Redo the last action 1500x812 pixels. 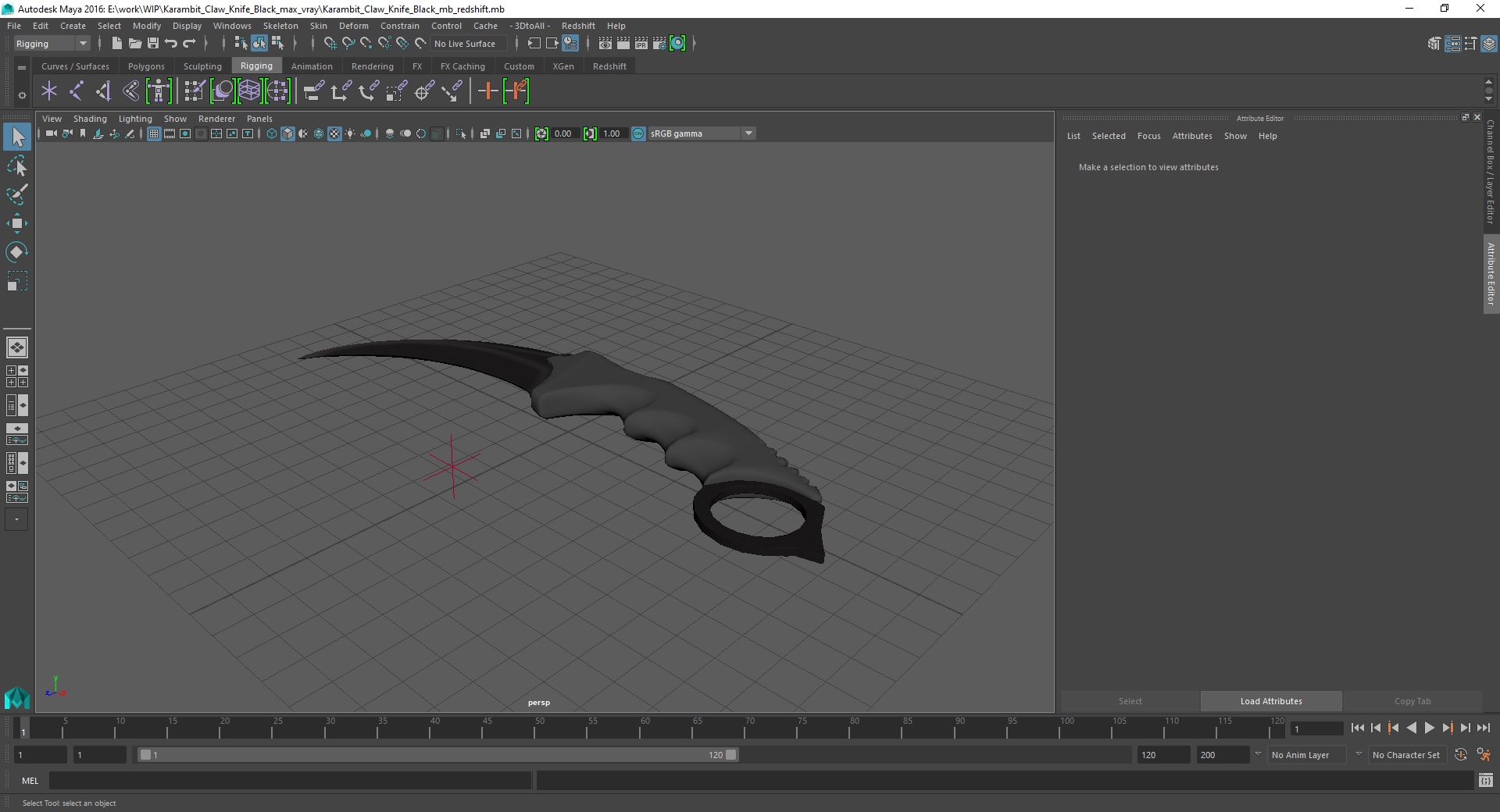[x=189, y=44]
